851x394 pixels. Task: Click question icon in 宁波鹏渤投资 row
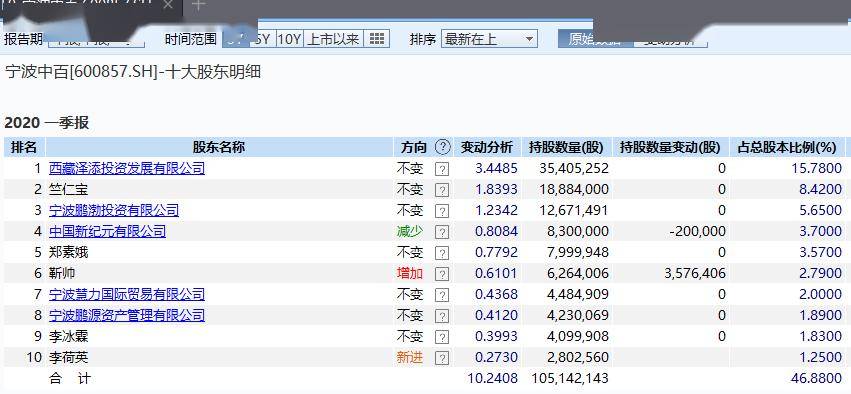click(442, 211)
